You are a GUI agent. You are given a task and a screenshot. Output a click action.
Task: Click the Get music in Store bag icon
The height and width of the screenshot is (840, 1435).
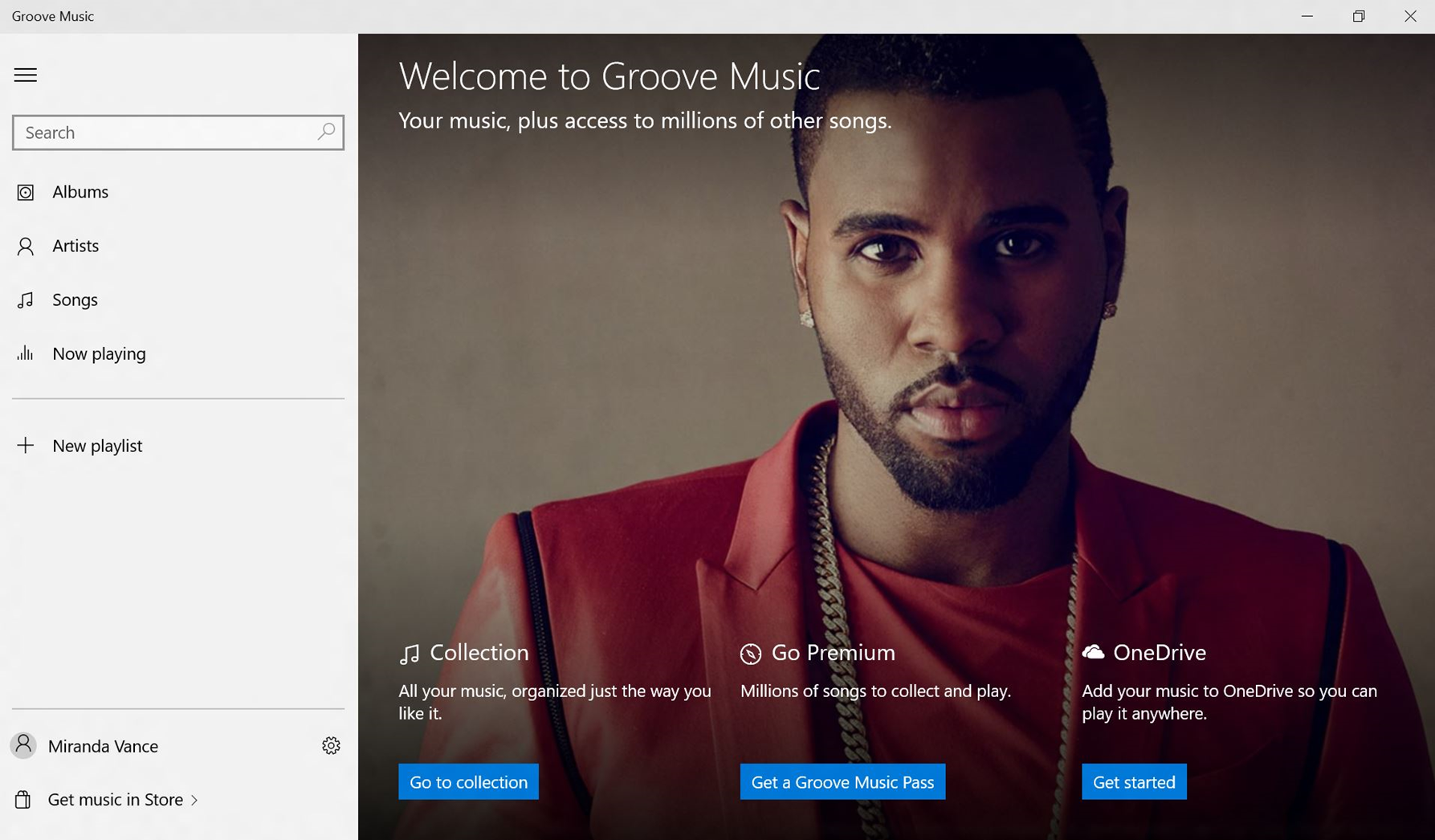(x=24, y=799)
